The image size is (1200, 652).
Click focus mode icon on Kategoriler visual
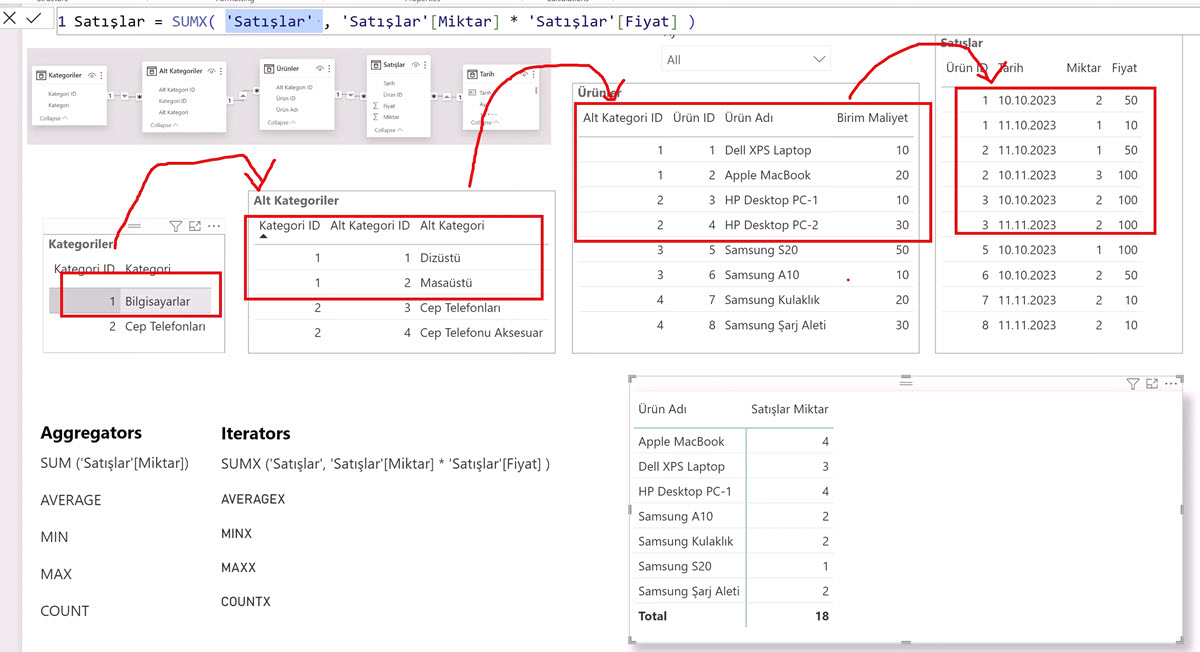195,227
